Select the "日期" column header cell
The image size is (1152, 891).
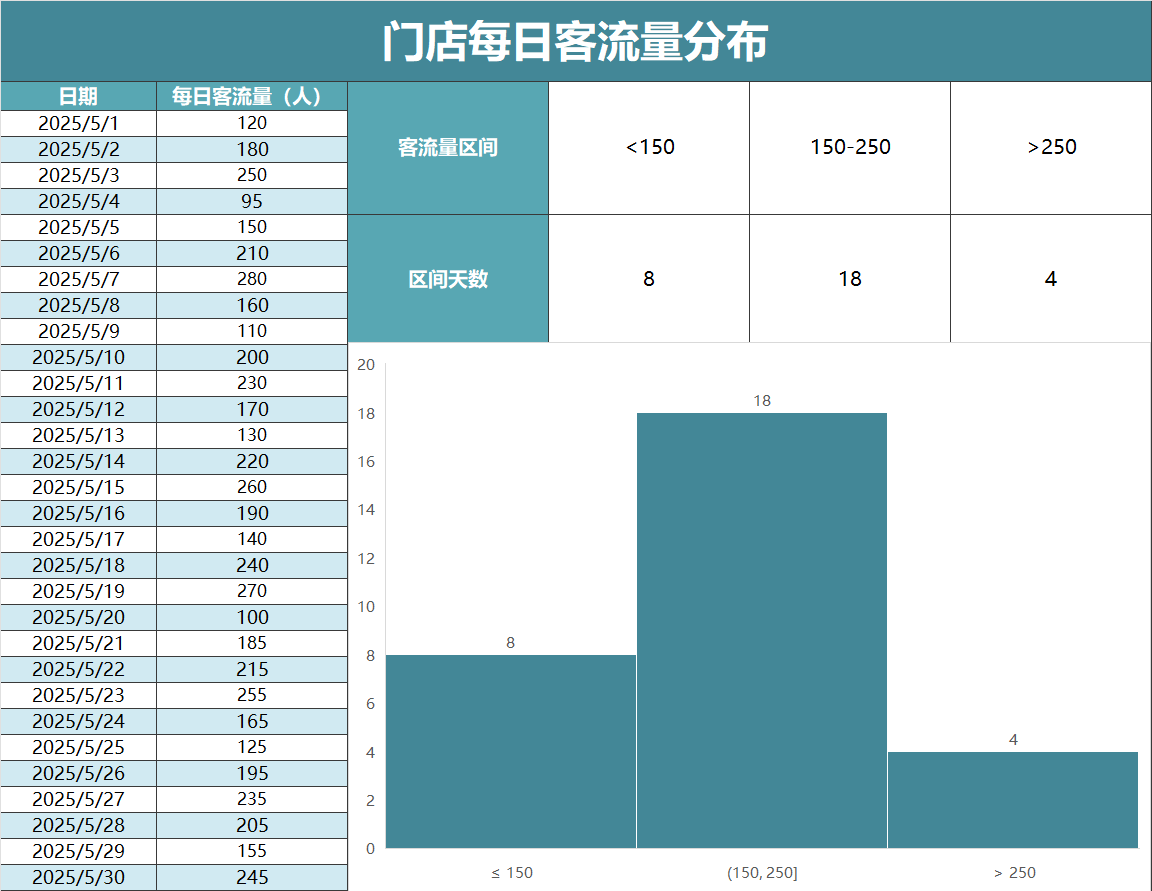78,96
